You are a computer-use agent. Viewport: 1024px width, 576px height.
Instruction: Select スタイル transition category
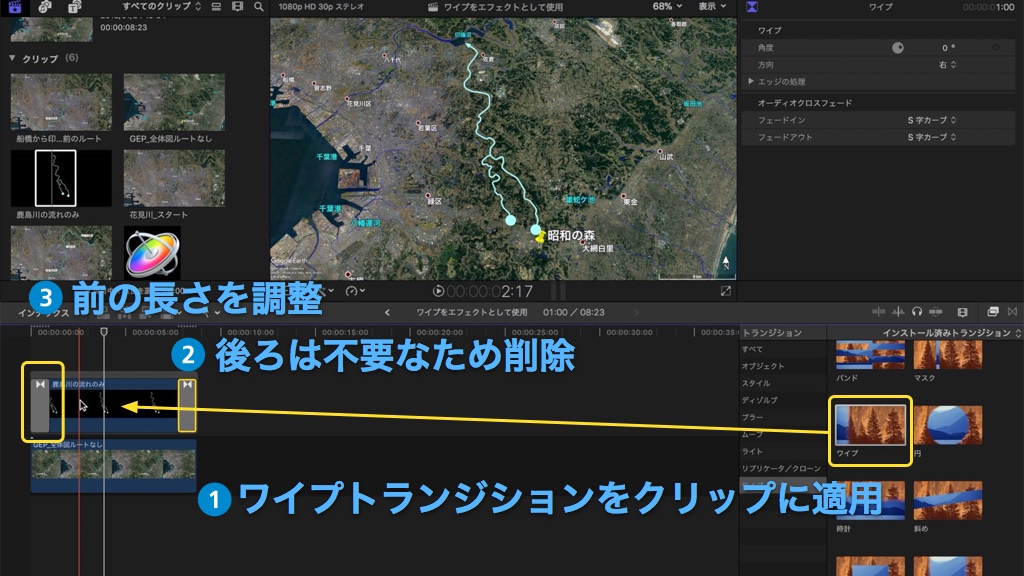click(756, 383)
